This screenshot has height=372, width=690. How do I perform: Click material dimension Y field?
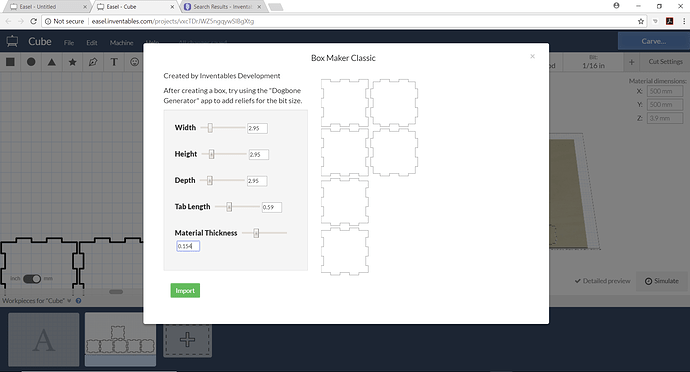665,104
